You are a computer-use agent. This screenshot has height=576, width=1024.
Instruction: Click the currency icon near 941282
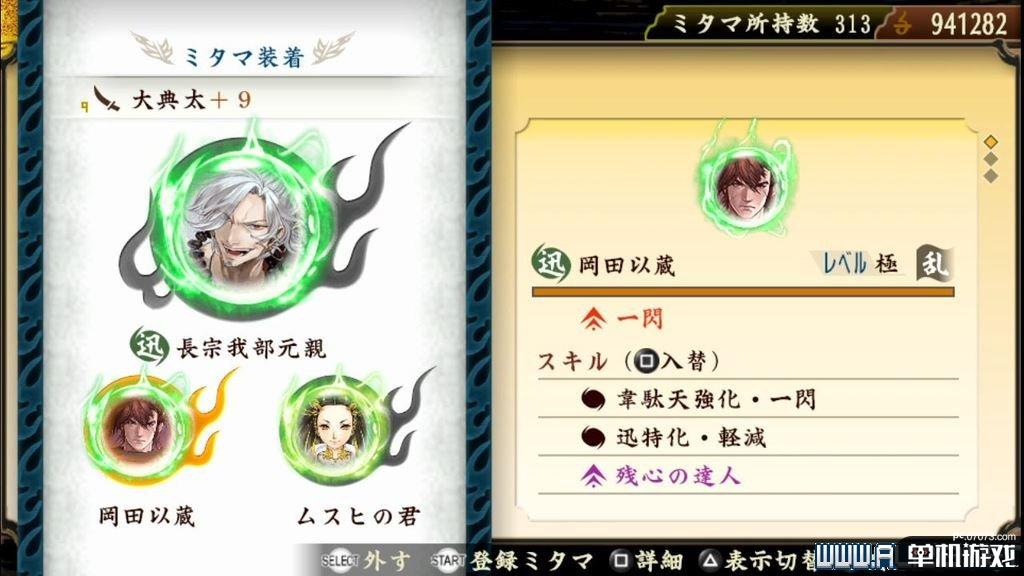pos(903,25)
